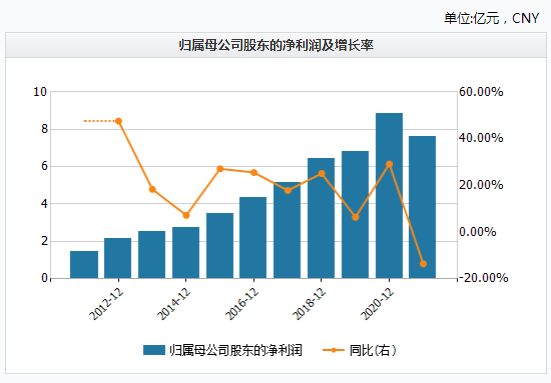Click the 单位:亿元, CNY unit label
This screenshot has width=551, height=383.
(491, 18)
